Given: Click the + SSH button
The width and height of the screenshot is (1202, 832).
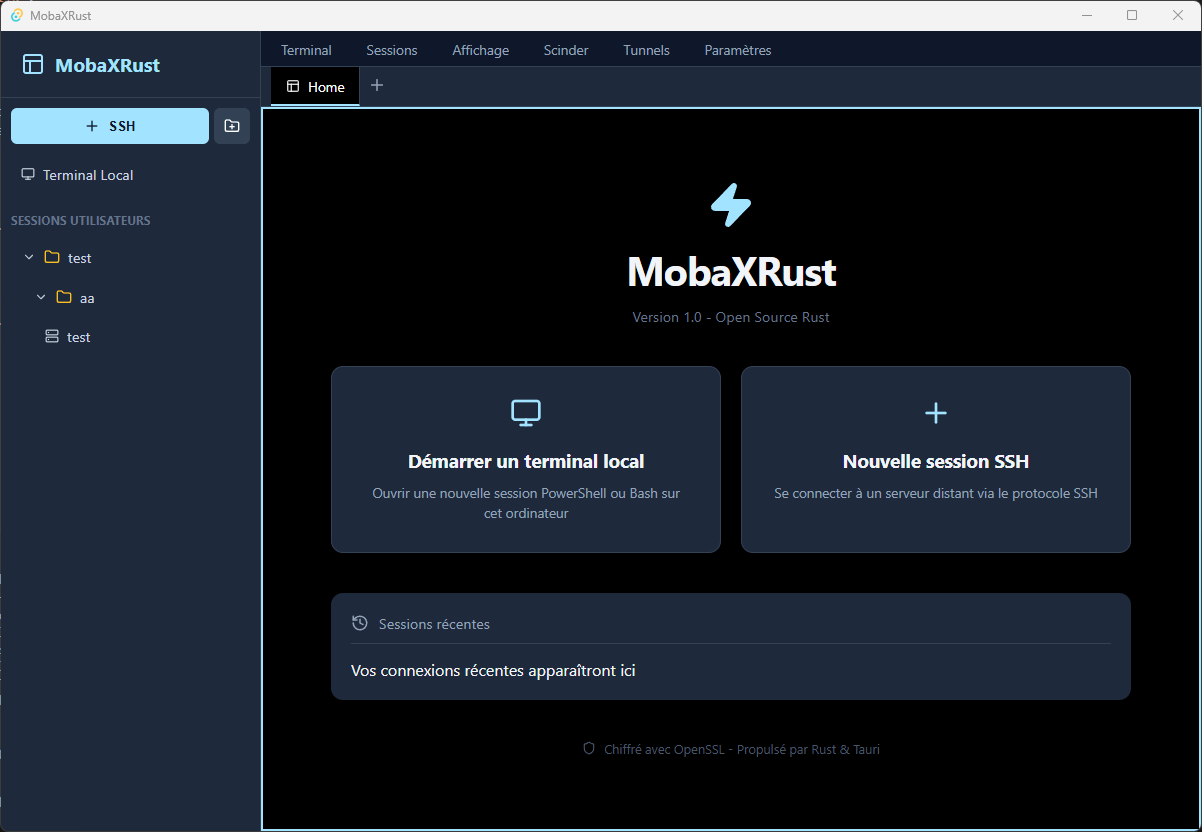Looking at the screenshot, I should pos(110,126).
